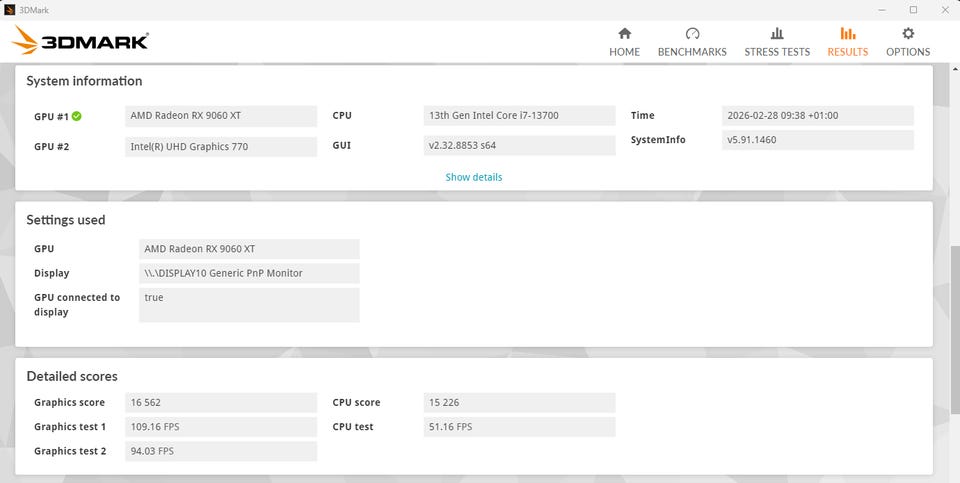Click the System information heading
The height and width of the screenshot is (483, 960).
coord(84,81)
